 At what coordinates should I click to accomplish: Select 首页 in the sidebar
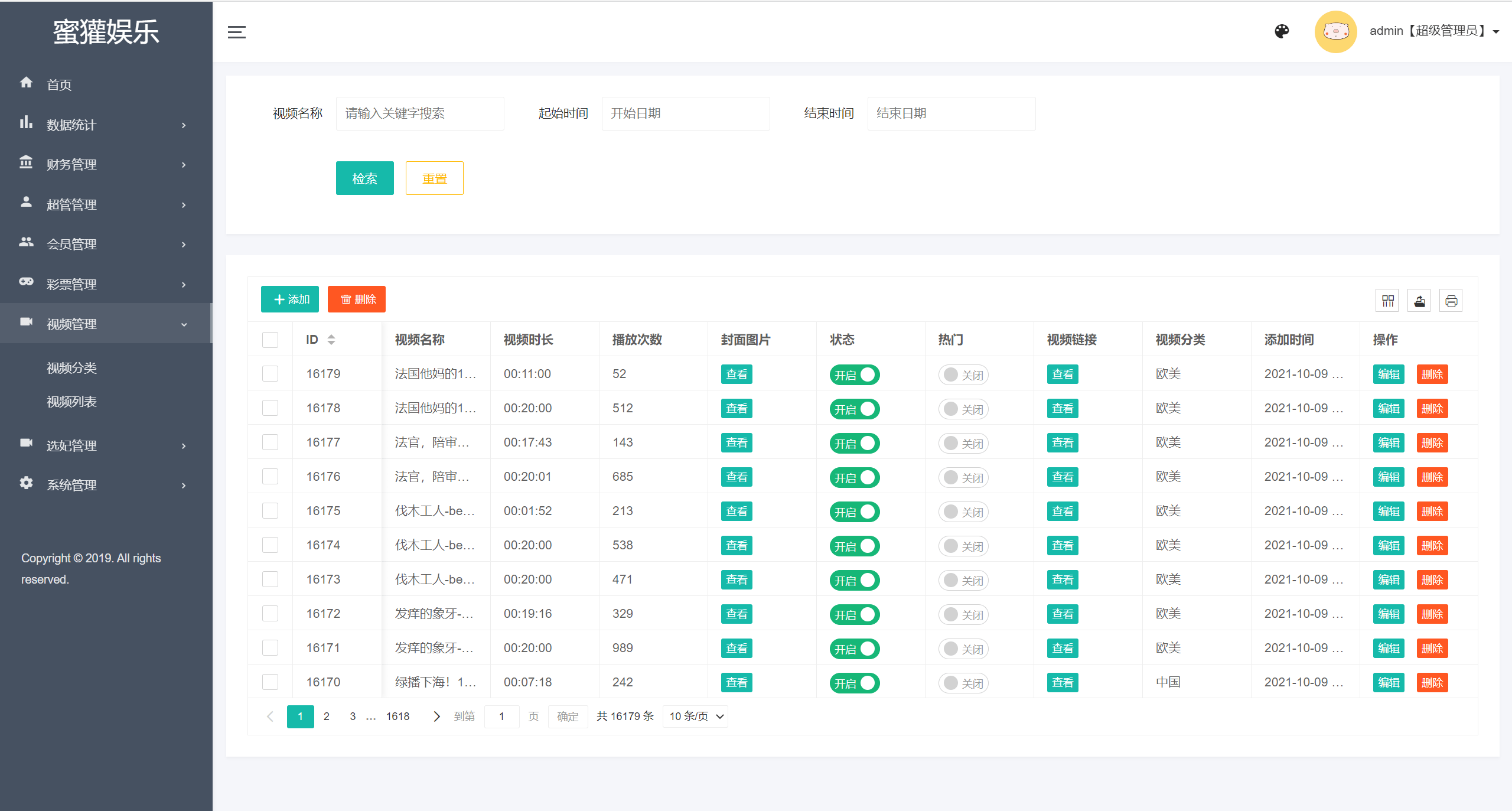pyautogui.click(x=59, y=84)
